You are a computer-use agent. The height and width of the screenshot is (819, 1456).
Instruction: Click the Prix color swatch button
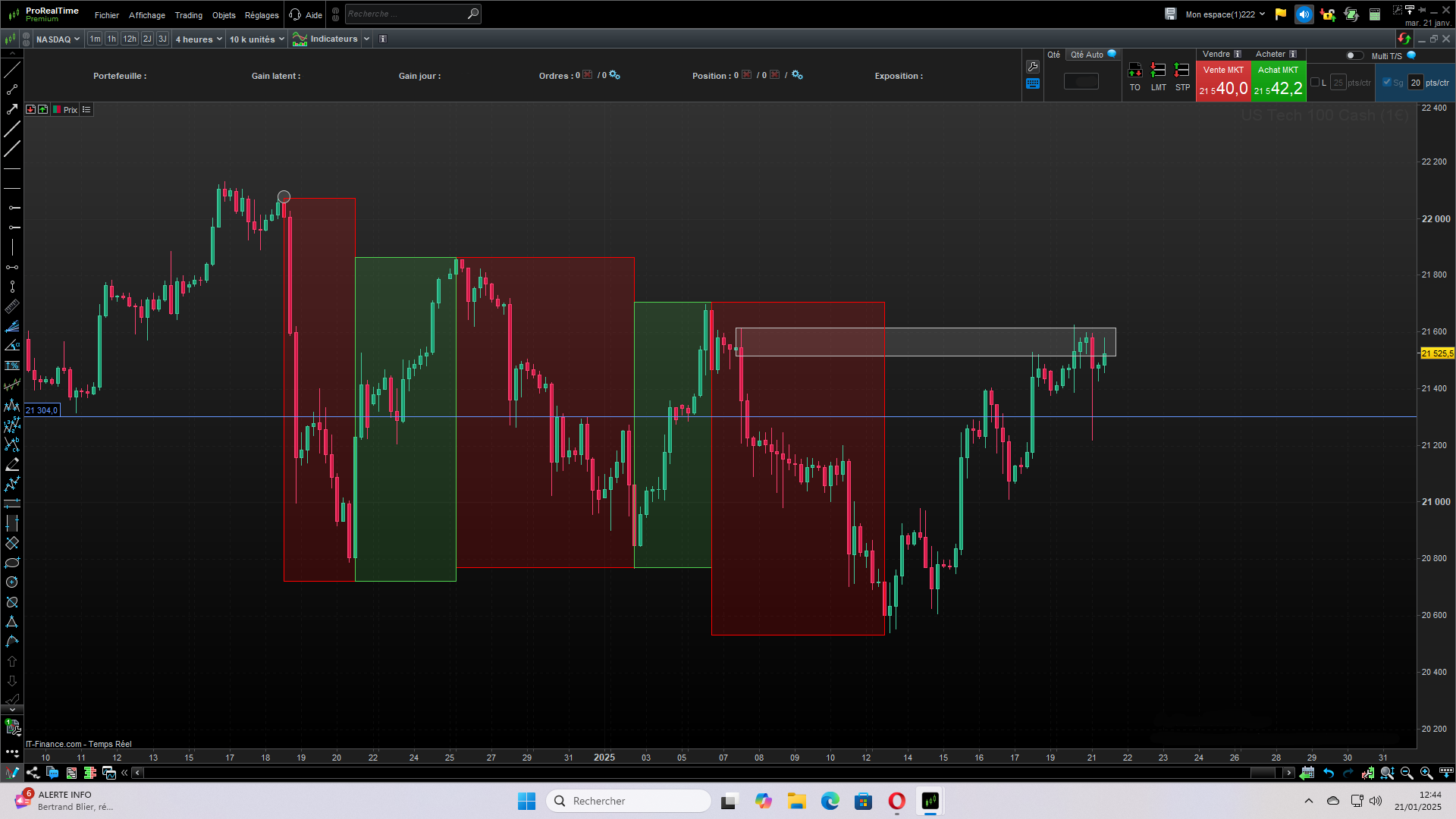[57, 110]
